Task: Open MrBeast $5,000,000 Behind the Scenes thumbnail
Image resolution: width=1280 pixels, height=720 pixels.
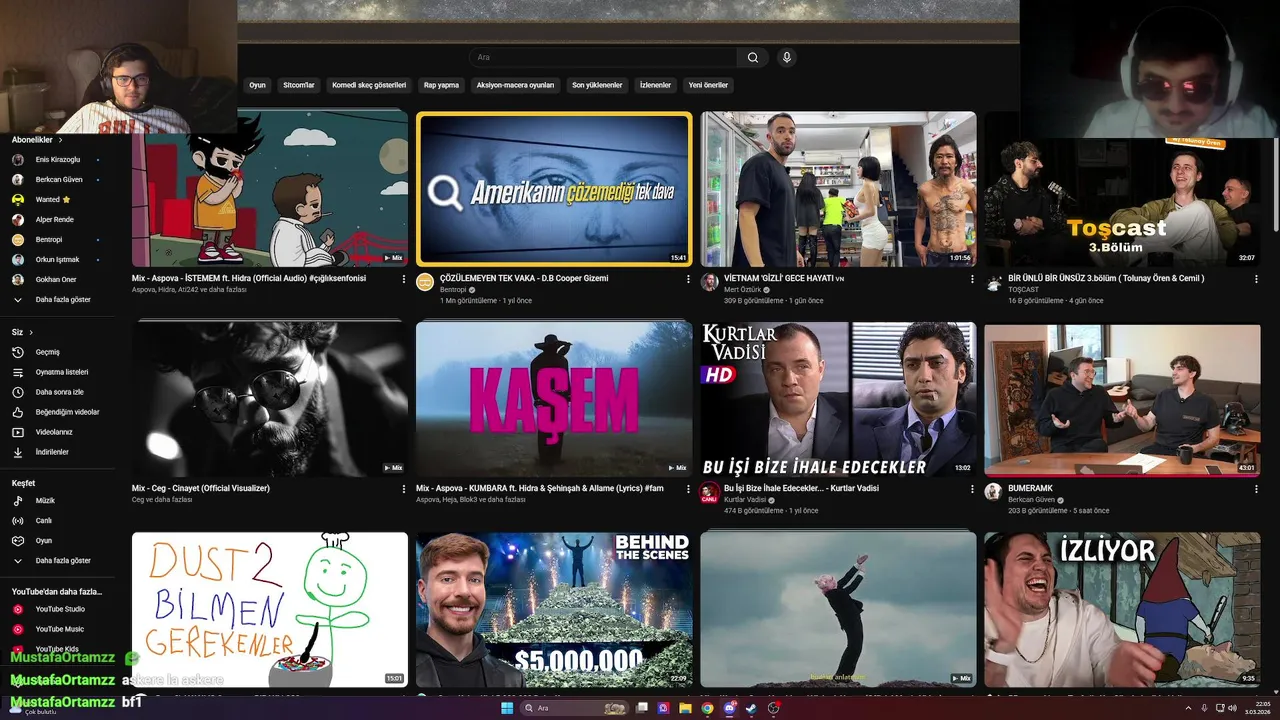Action: pyautogui.click(x=554, y=609)
